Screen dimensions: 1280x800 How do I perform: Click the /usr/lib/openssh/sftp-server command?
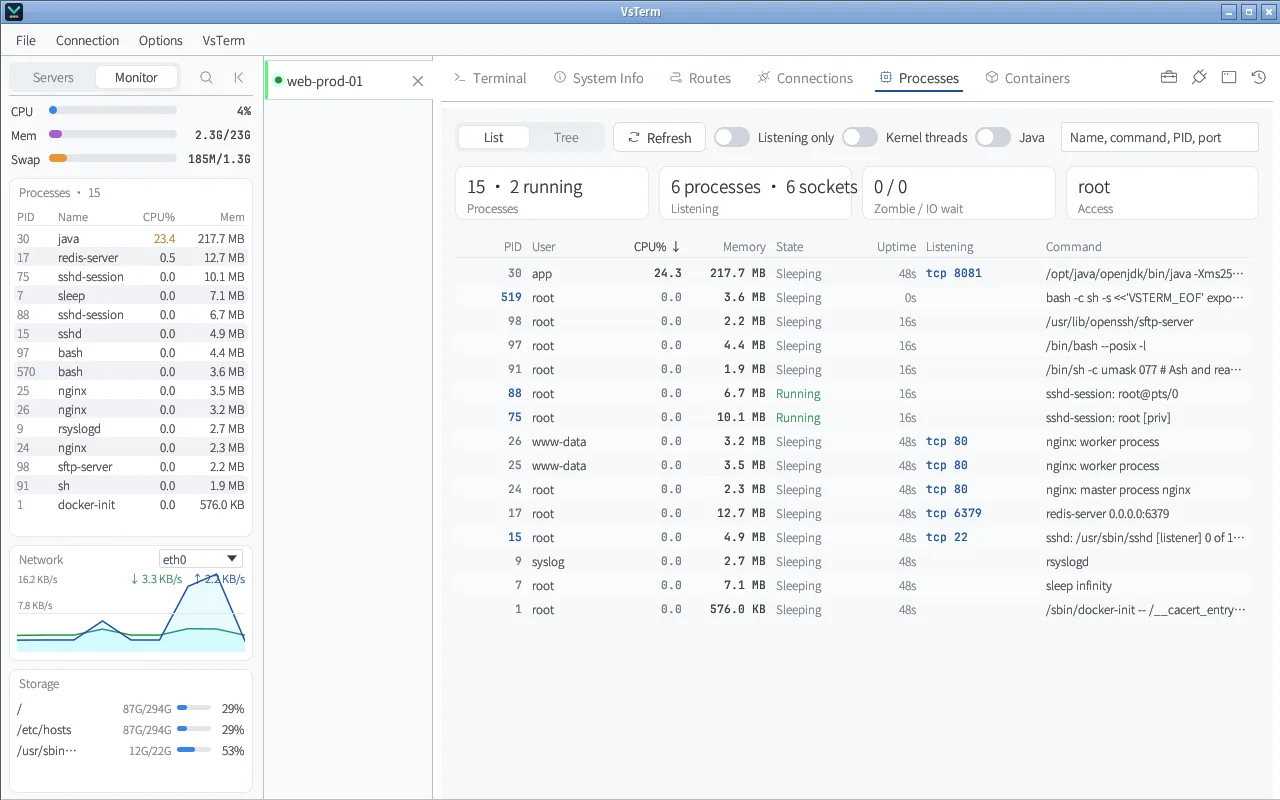(x=1119, y=321)
